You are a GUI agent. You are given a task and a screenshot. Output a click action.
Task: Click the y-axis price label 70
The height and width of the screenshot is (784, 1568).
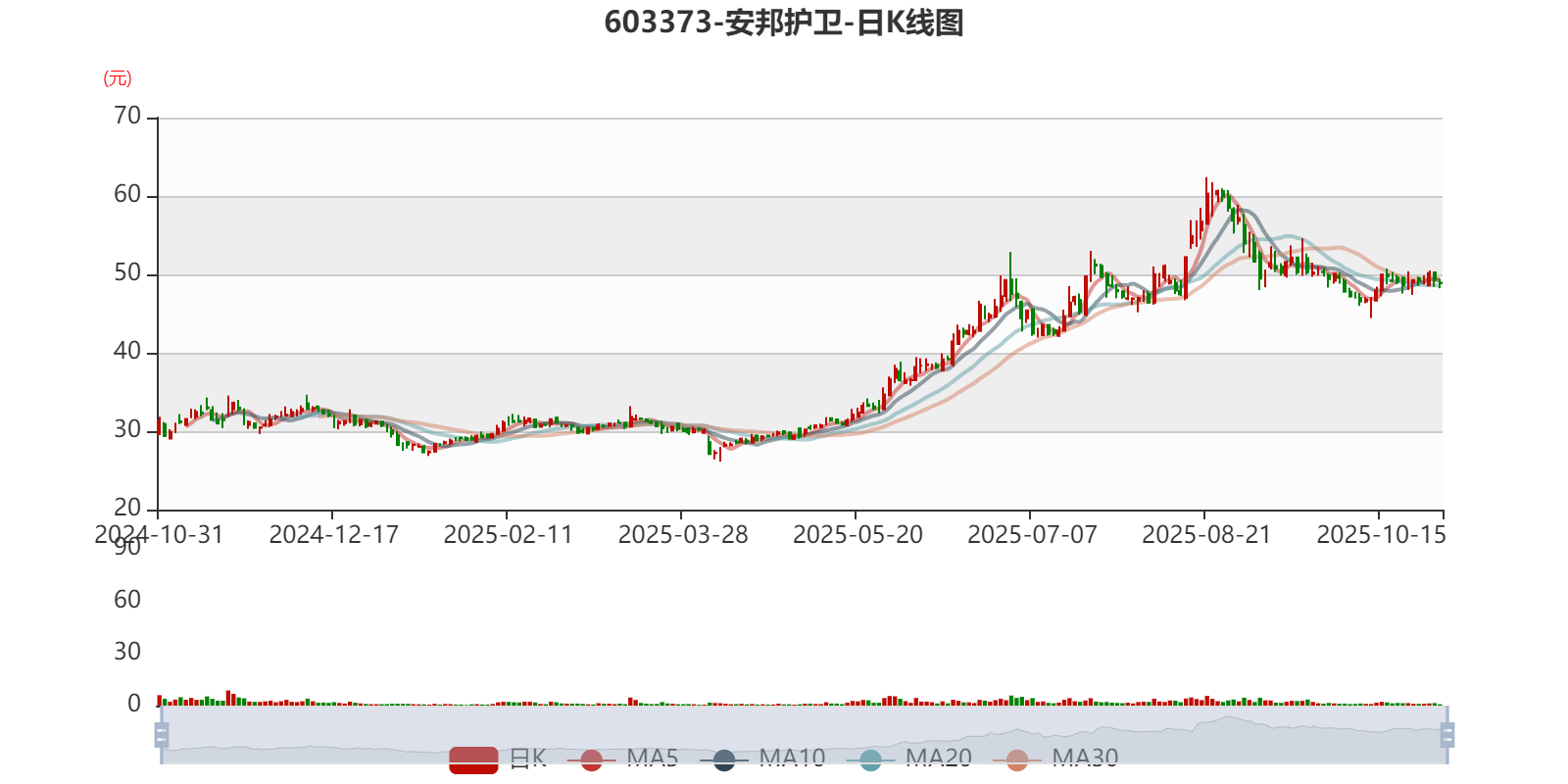[x=127, y=117]
